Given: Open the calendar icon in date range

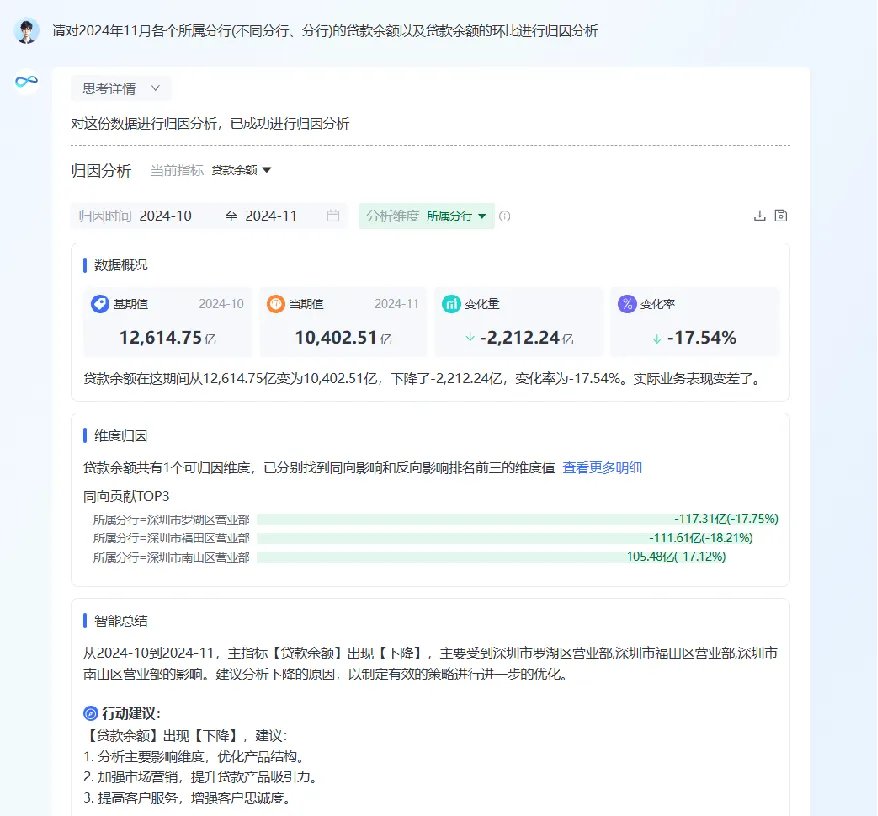Looking at the screenshot, I should click(x=333, y=216).
